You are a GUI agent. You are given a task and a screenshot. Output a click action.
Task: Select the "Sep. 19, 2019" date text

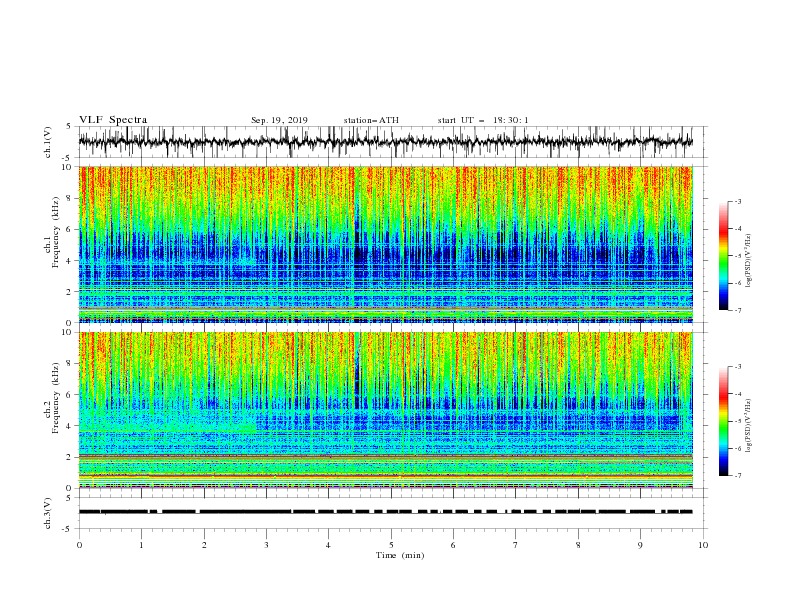click(x=279, y=120)
